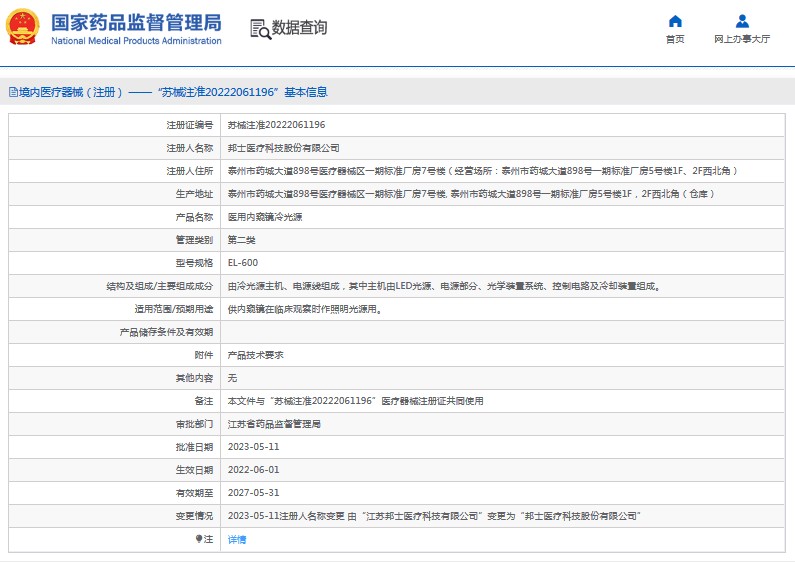Click the 备注 remark text
Image resolution: width=795 pixels, height=562 pixels.
[355, 401]
